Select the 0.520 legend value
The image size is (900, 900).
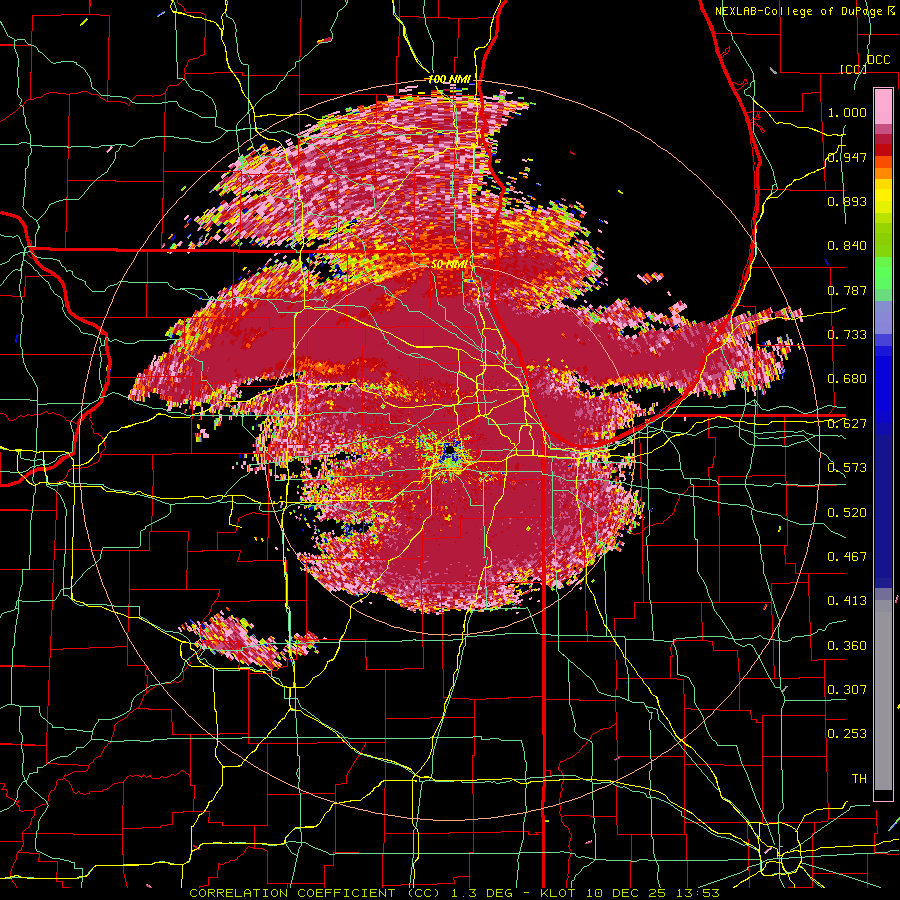pyautogui.click(x=847, y=513)
